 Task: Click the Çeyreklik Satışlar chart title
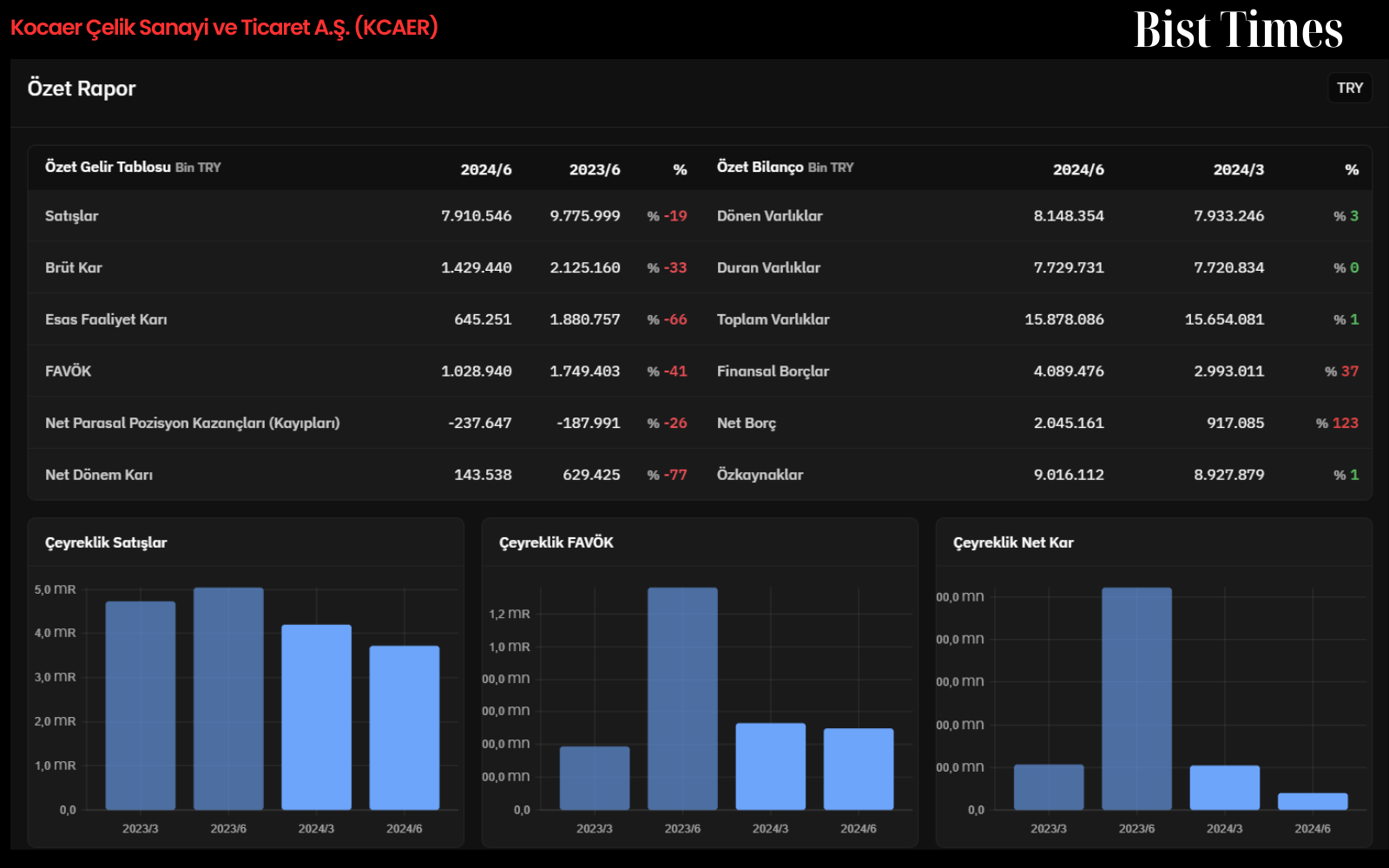[x=106, y=542]
